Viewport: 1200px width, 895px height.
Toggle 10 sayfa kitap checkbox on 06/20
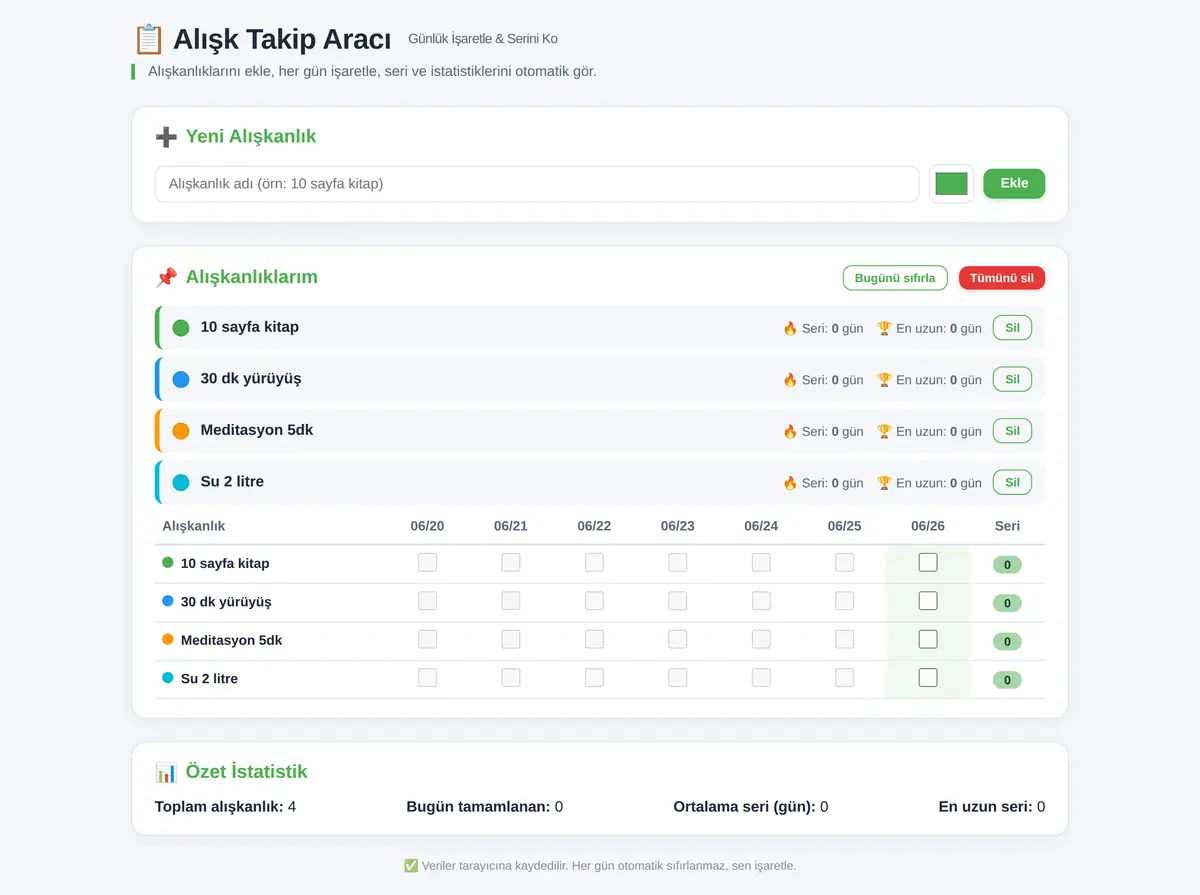coord(427,562)
